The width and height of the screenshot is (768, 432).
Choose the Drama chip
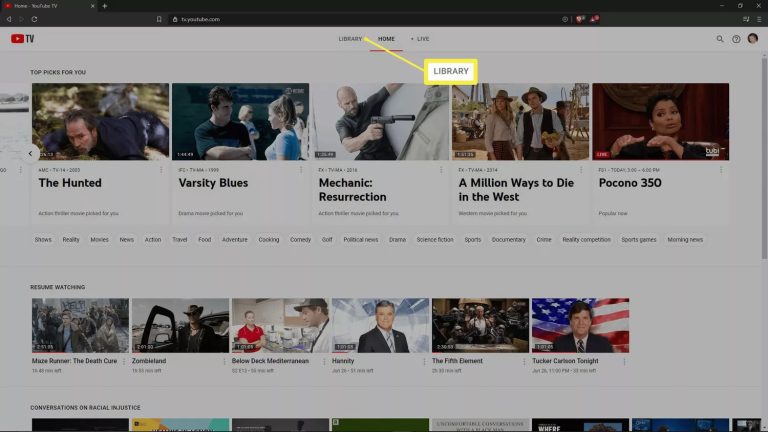pos(397,240)
